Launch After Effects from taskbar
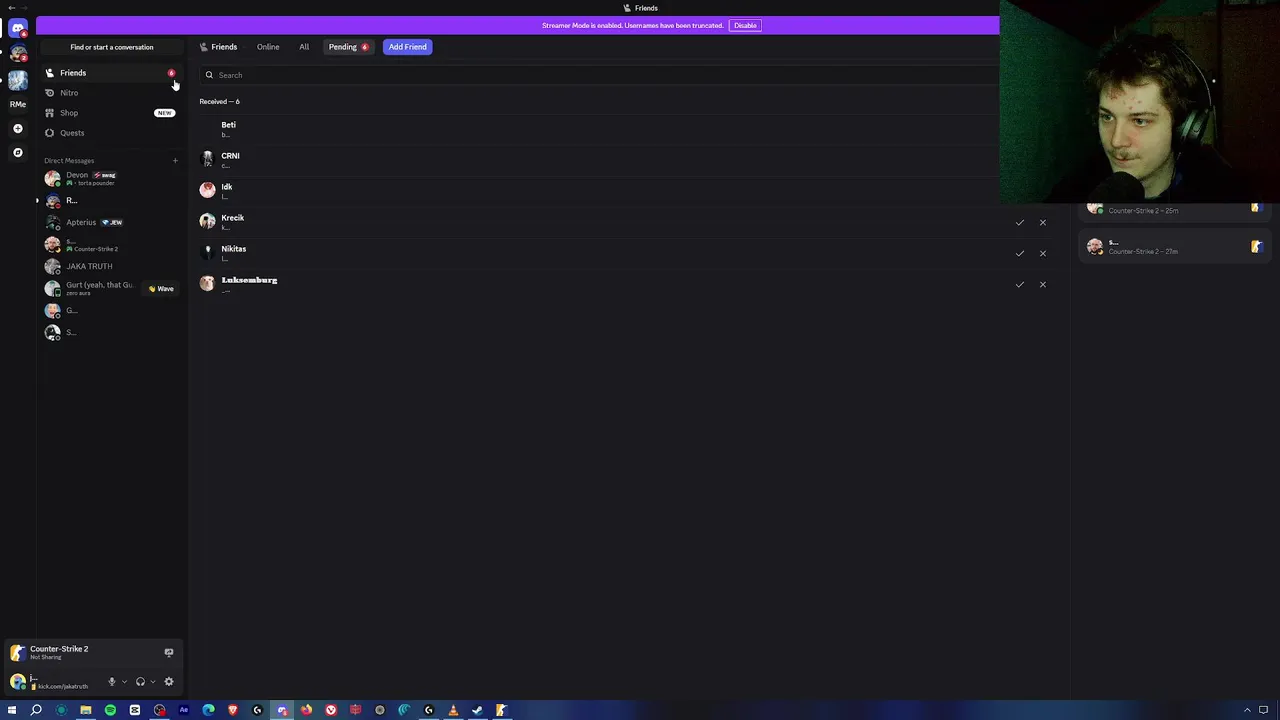The height and width of the screenshot is (720, 1280). pos(184,710)
